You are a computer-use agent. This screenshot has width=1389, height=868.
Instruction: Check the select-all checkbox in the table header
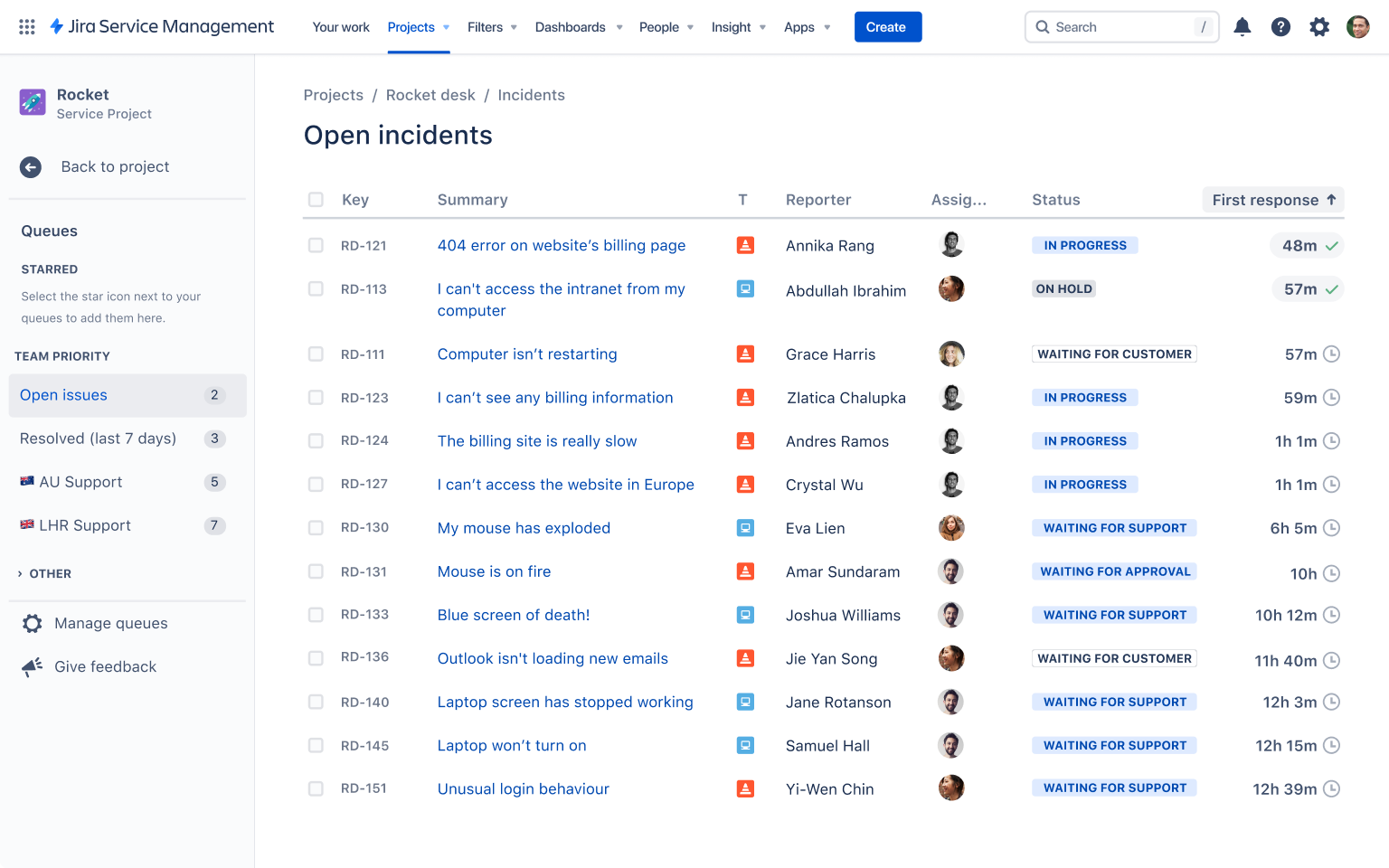click(x=316, y=200)
